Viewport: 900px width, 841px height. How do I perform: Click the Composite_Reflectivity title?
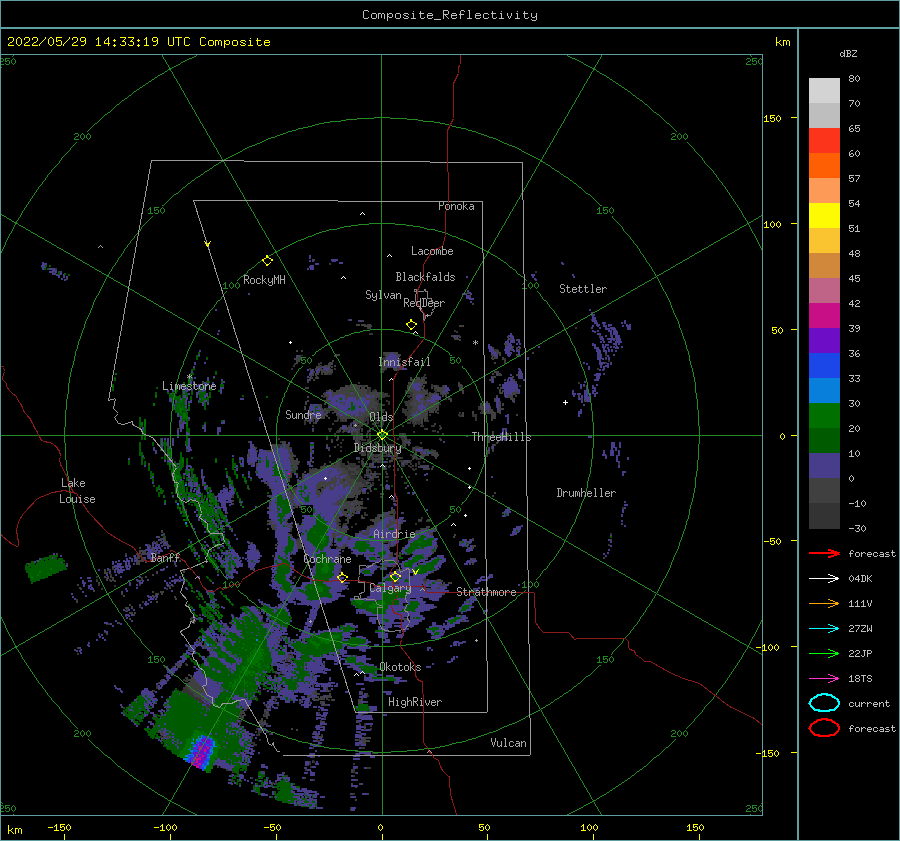(449, 15)
